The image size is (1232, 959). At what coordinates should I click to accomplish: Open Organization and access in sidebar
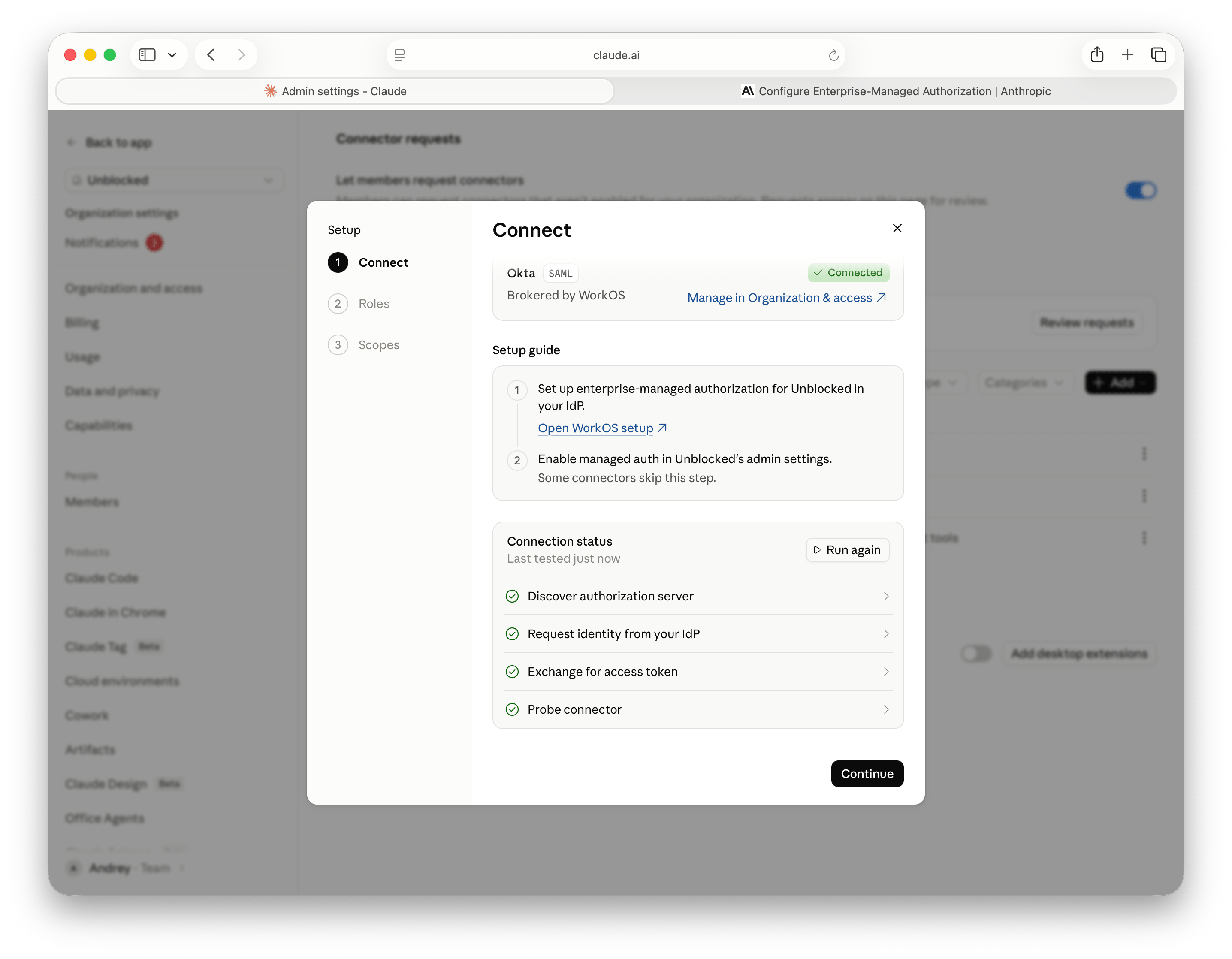click(x=134, y=288)
